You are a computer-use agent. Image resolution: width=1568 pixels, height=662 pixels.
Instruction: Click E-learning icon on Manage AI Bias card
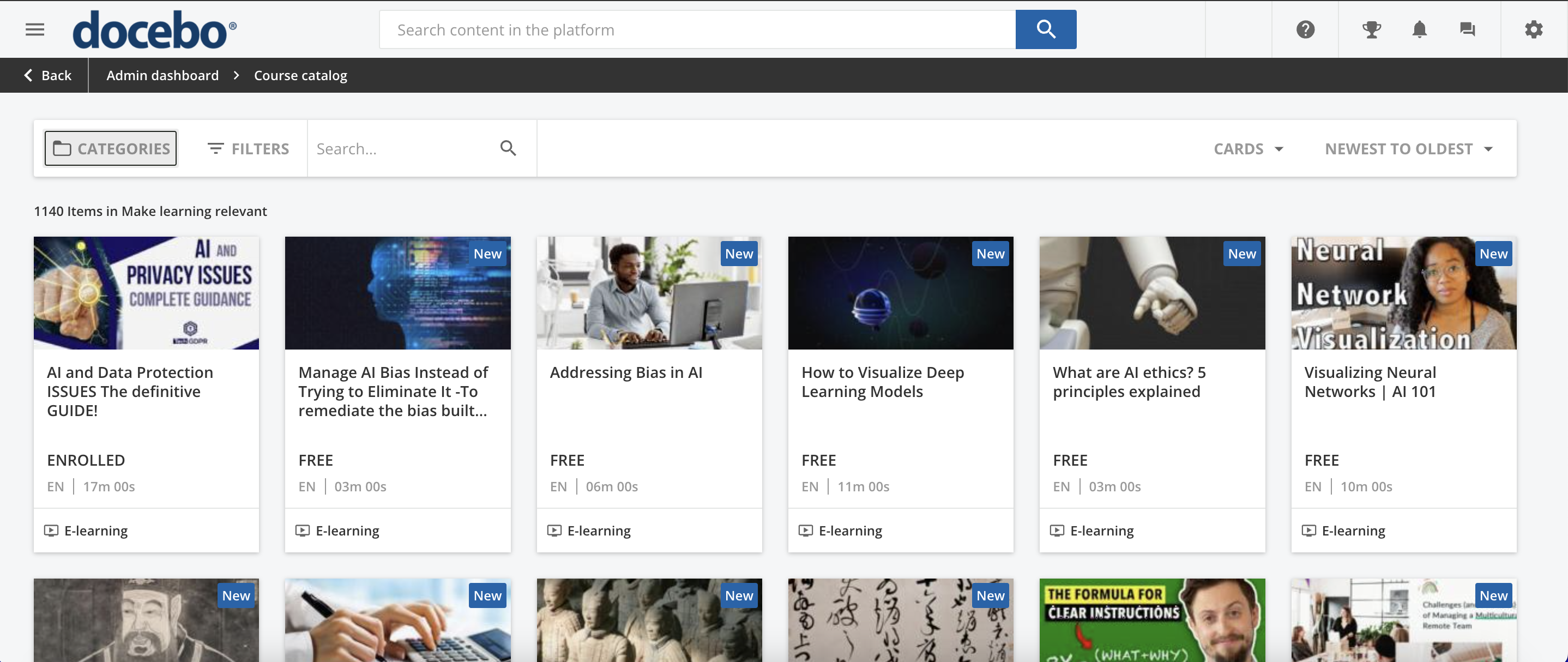(x=303, y=531)
